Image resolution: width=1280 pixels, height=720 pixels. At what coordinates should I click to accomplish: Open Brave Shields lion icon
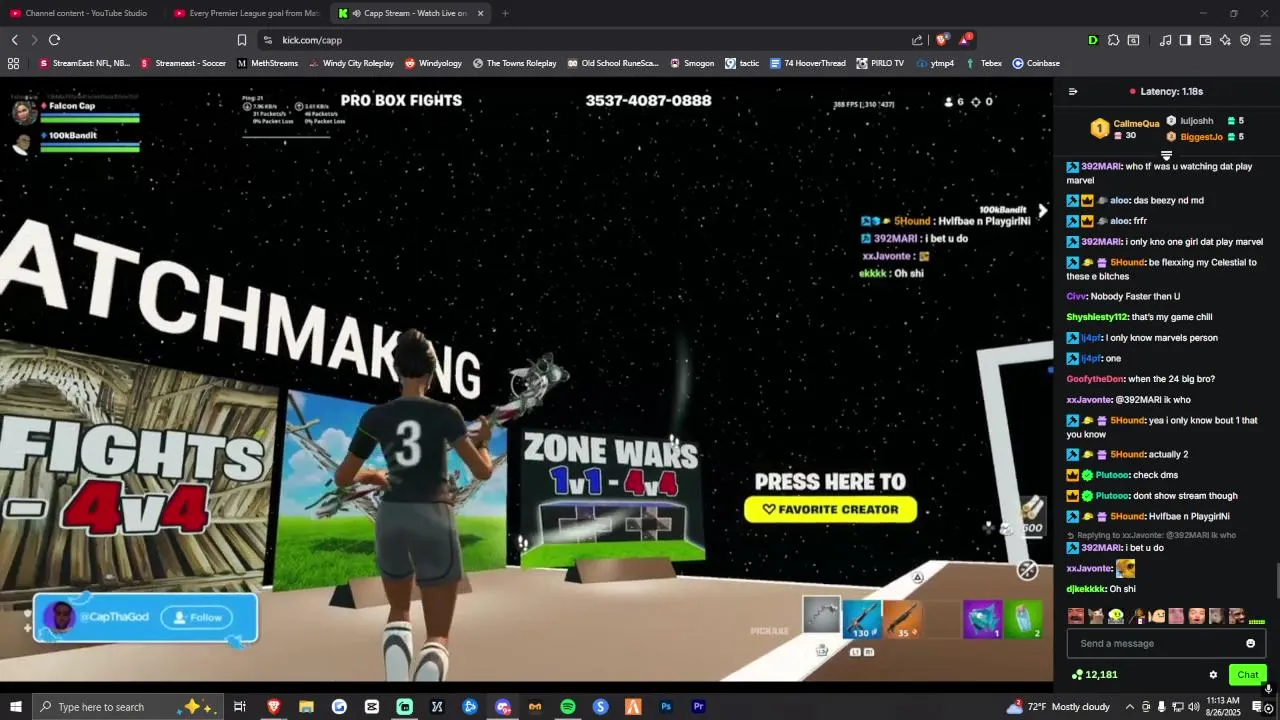point(941,40)
